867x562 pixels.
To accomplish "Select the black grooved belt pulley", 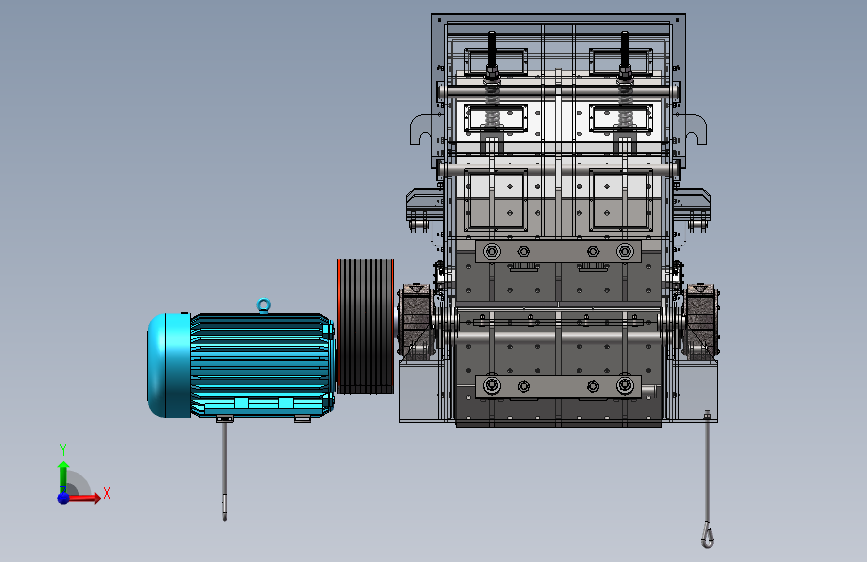I will pos(365,326).
